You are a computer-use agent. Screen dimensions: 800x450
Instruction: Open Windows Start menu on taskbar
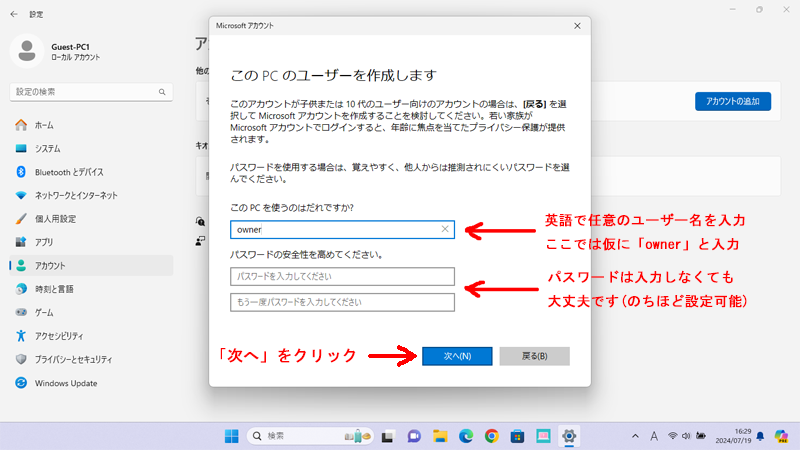click(x=232, y=436)
